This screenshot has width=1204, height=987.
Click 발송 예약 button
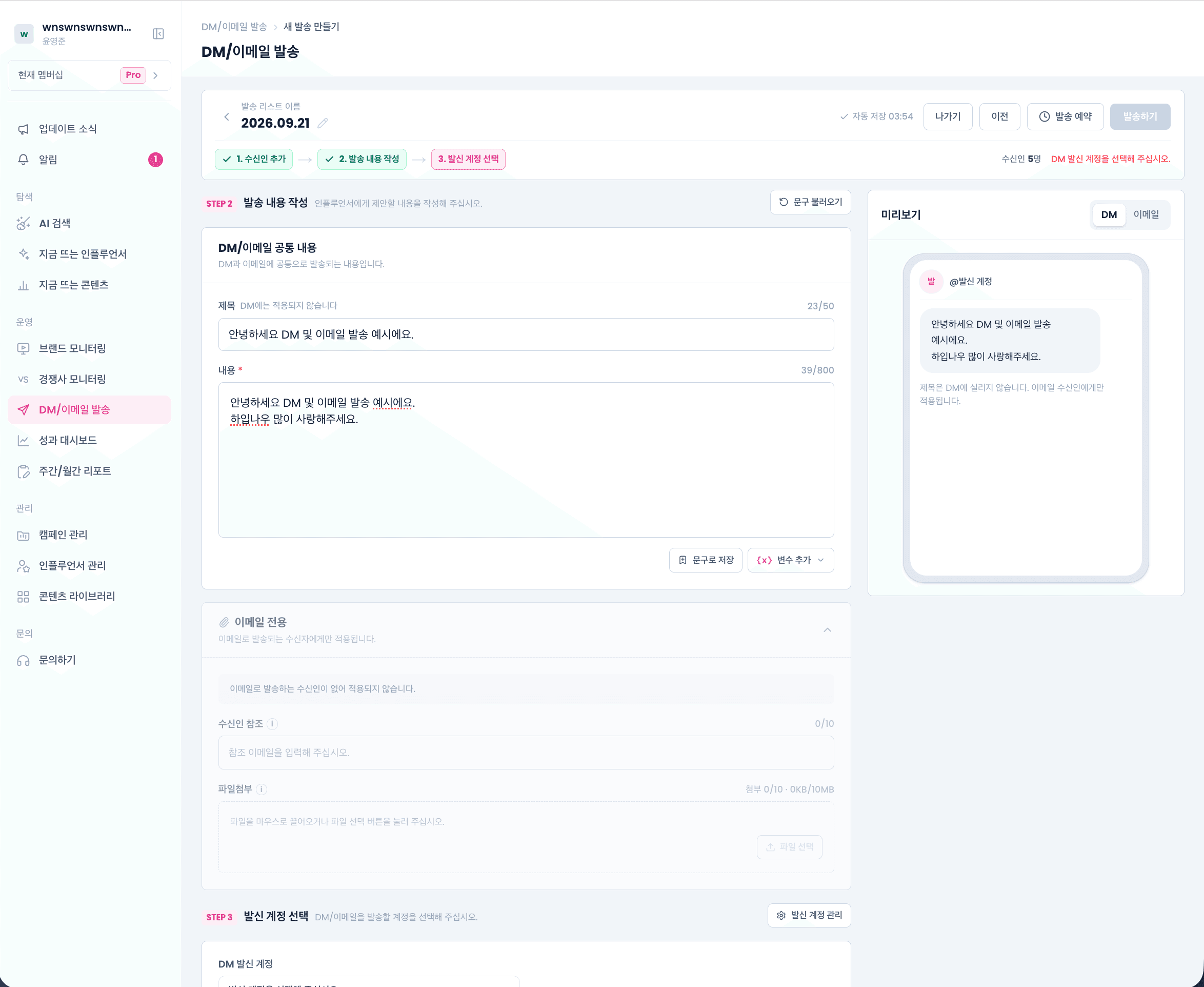[x=1066, y=116]
